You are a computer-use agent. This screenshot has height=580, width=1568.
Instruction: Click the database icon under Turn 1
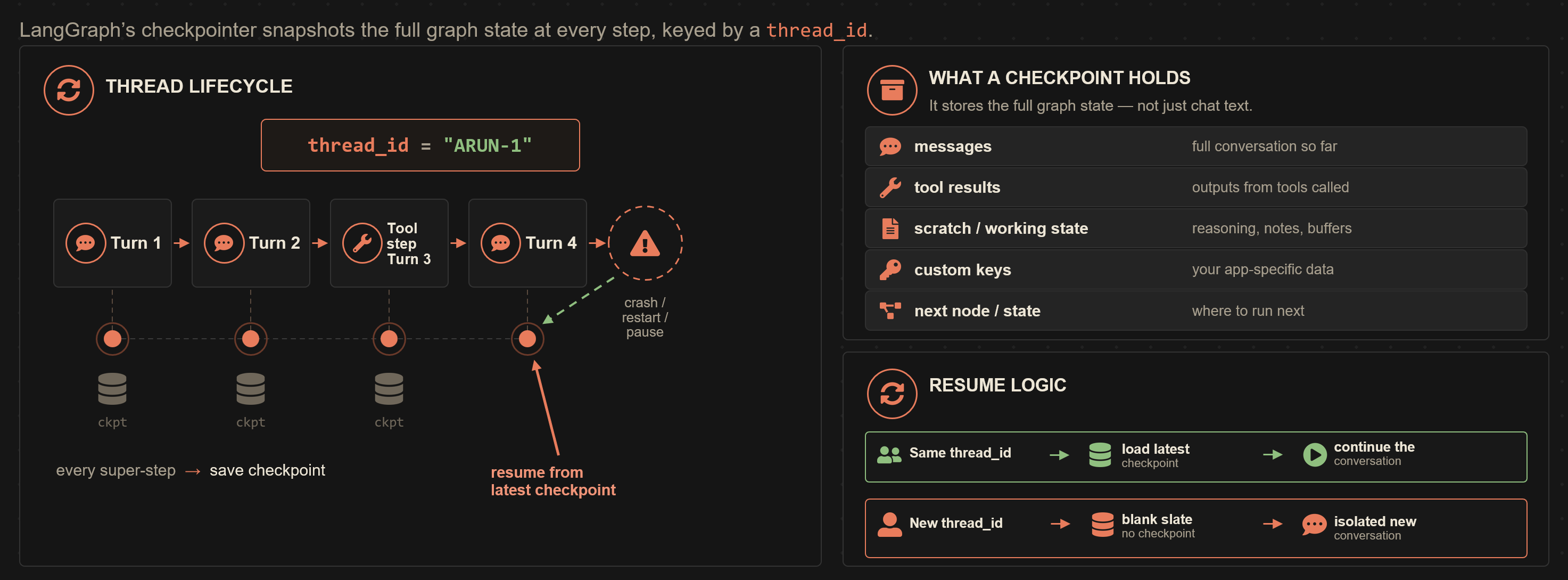tap(112, 389)
